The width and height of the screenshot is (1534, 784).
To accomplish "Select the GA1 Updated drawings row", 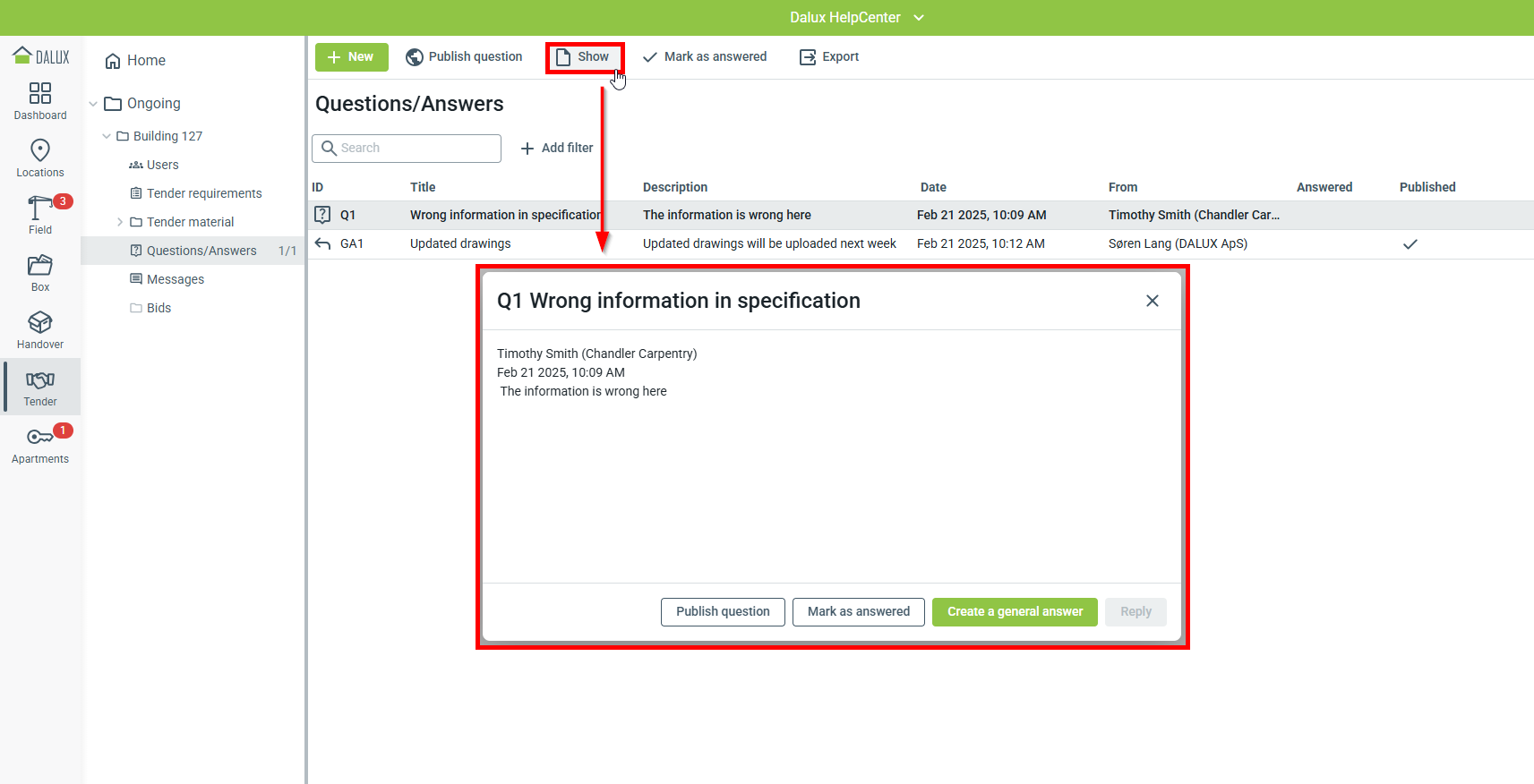I will (x=460, y=244).
